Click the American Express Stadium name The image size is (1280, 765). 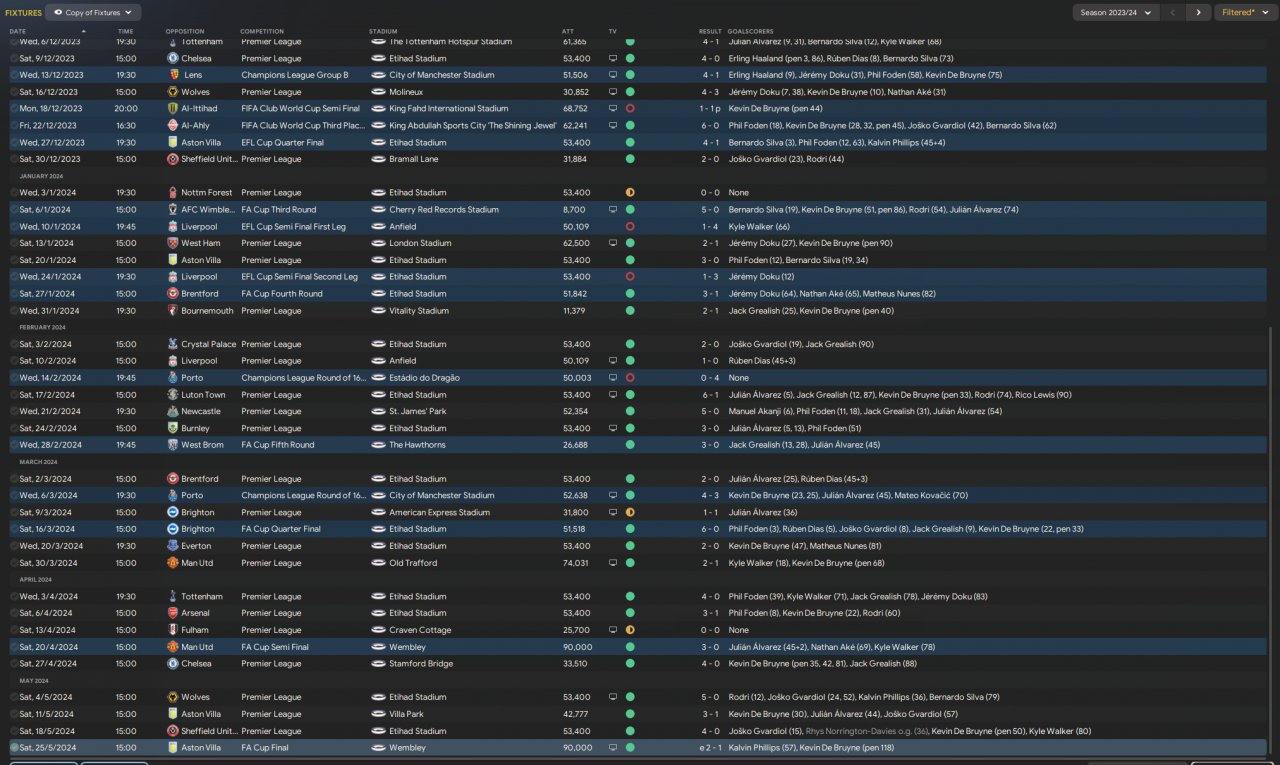point(439,513)
